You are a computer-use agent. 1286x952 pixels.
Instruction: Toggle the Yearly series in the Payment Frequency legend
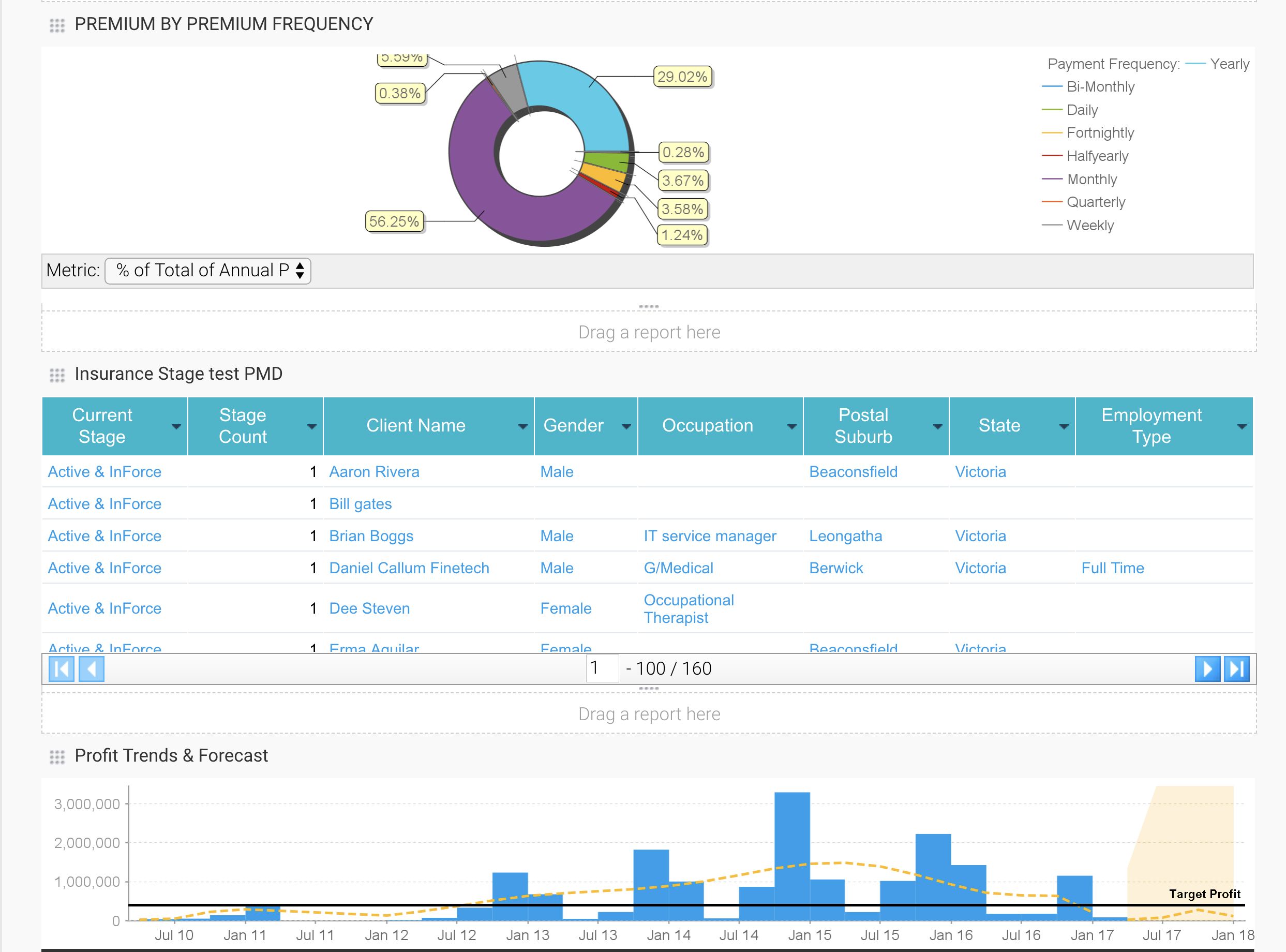1230,64
